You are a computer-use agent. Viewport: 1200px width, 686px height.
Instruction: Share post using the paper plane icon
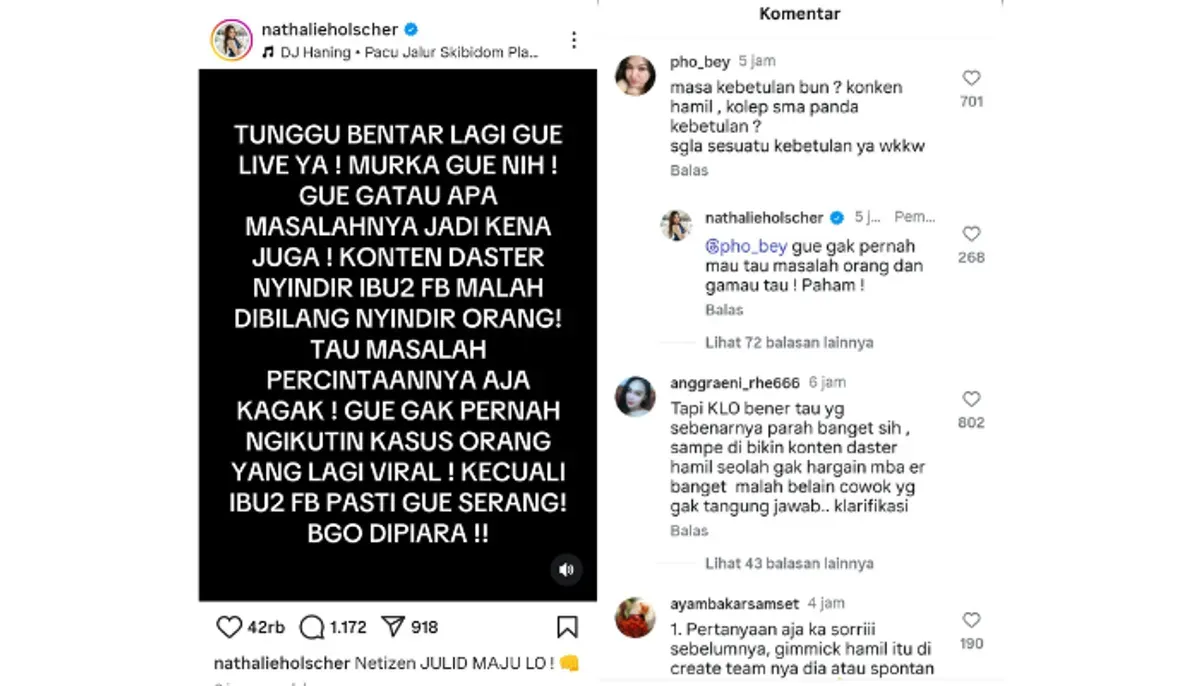coord(393,627)
